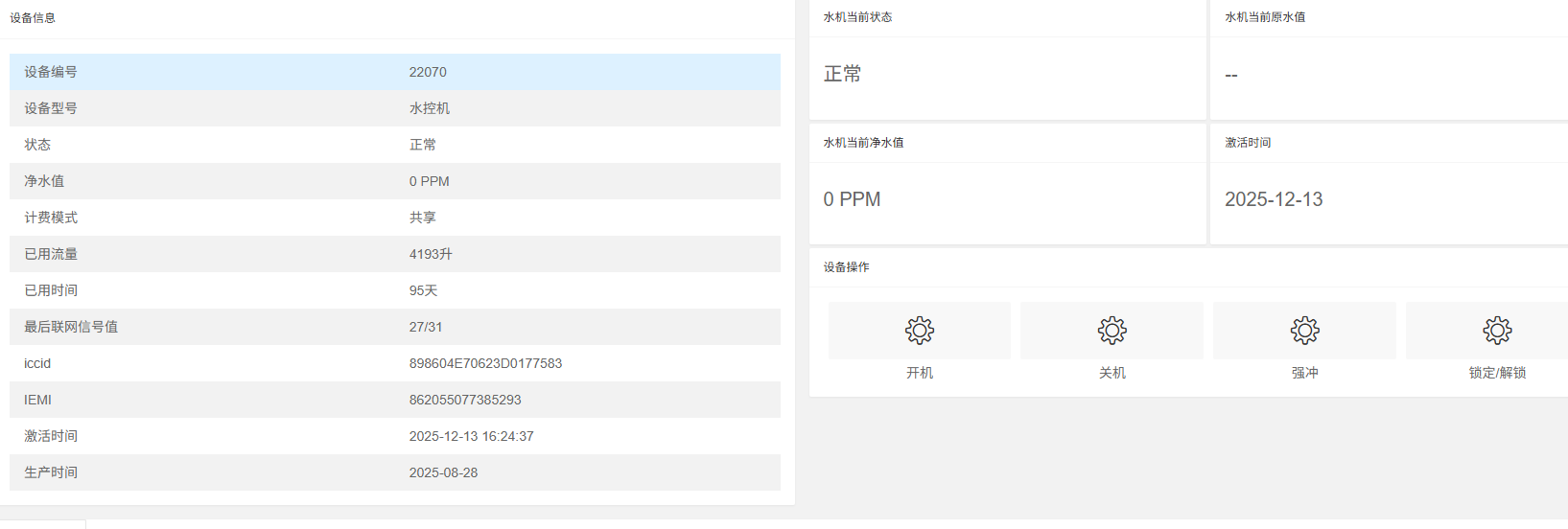The image size is (1568, 529).
Task: Click the 设备信息 panel header
Action: tap(397, 18)
